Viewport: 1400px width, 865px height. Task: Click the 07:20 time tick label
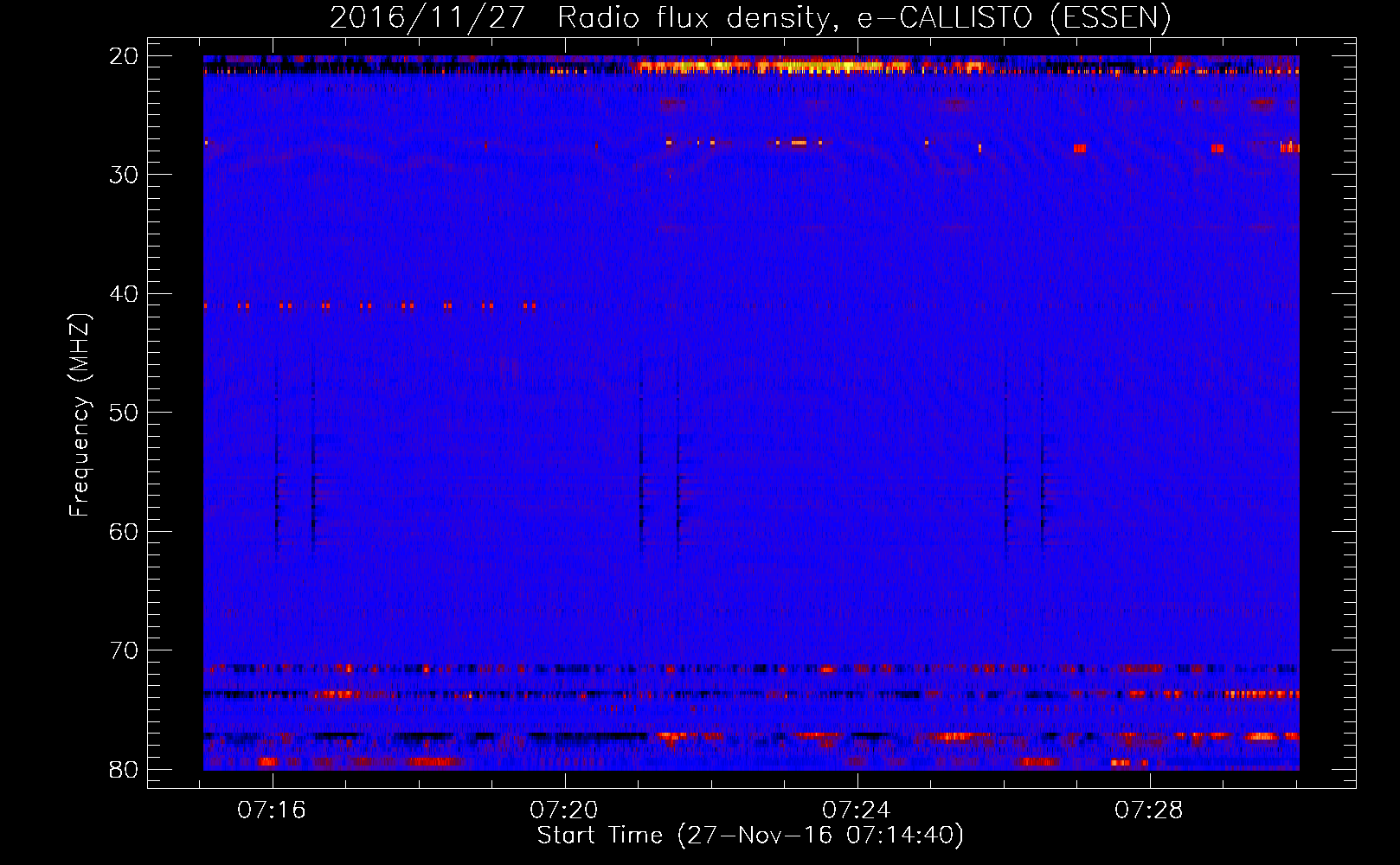click(x=564, y=811)
